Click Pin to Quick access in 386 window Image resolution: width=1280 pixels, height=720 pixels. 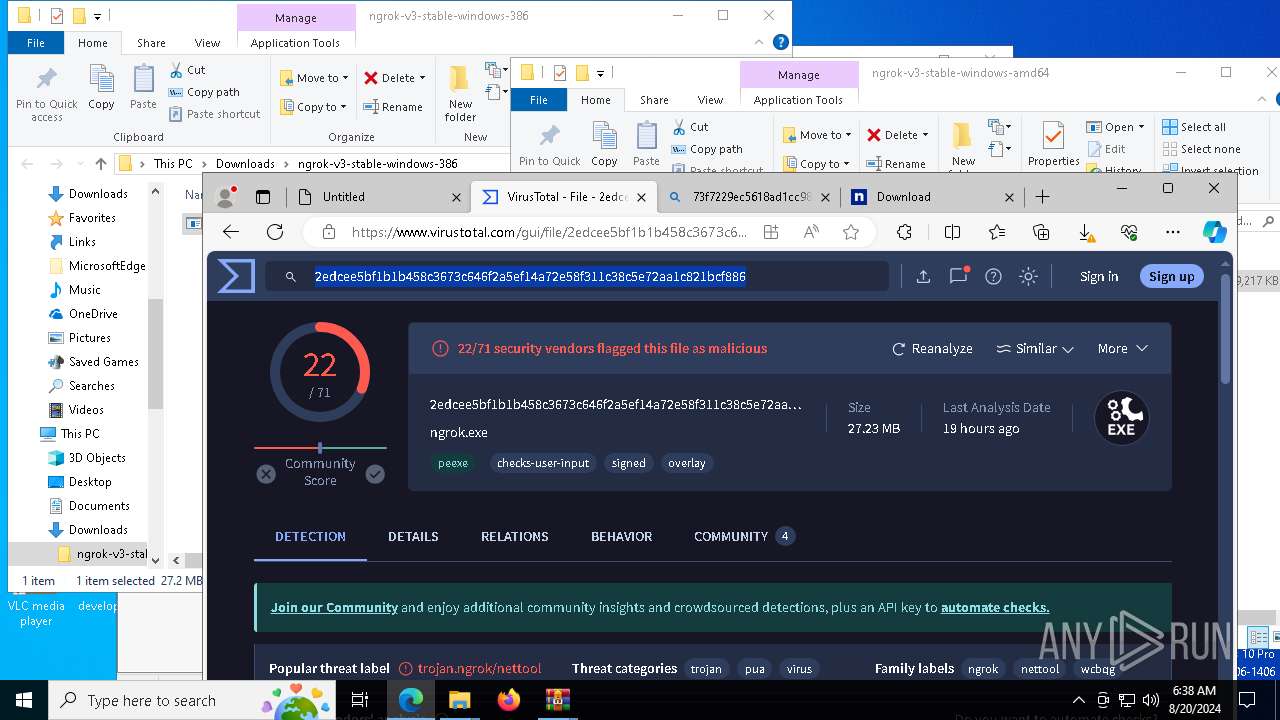tap(46, 95)
